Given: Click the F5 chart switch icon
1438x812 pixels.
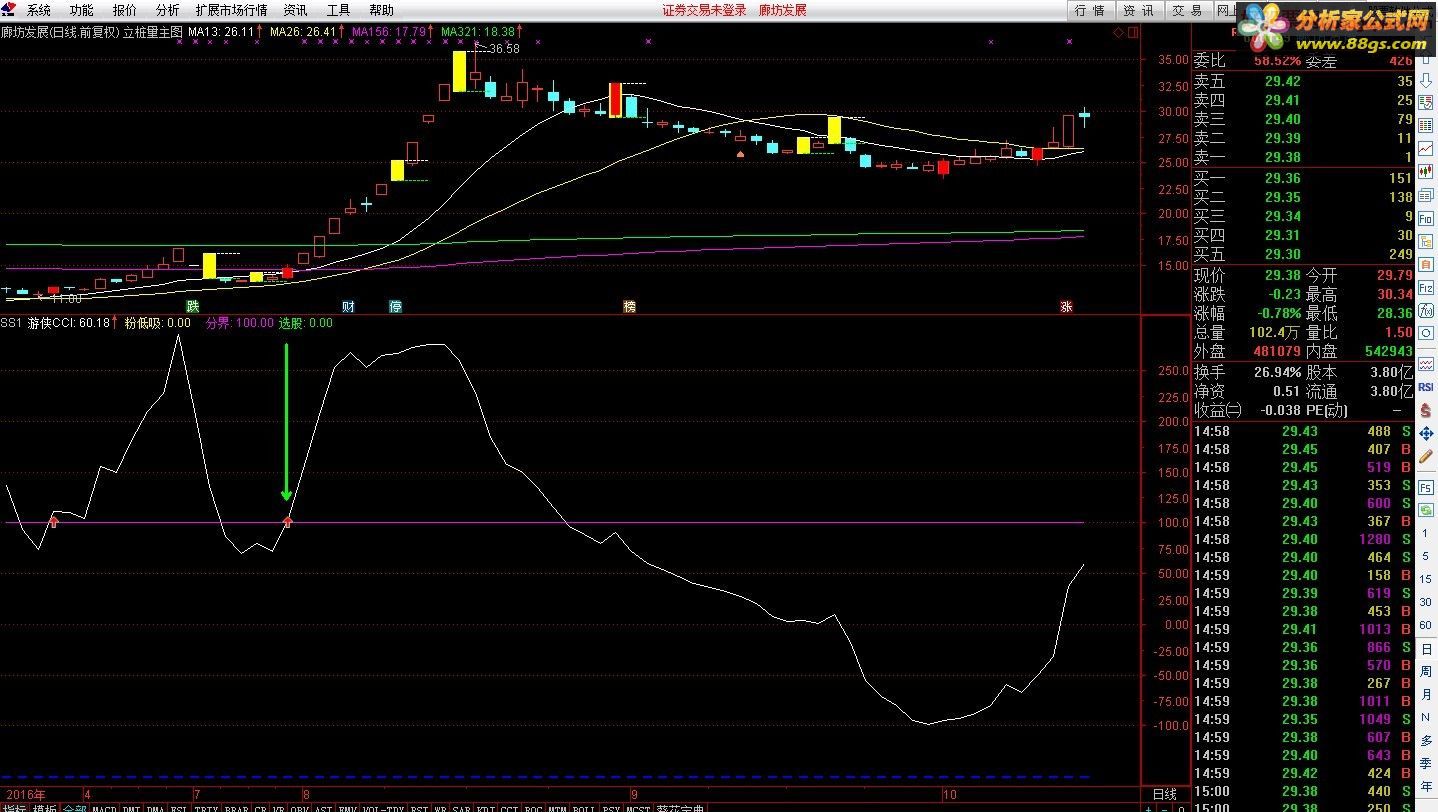Looking at the screenshot, I should tap(1427, 488).
